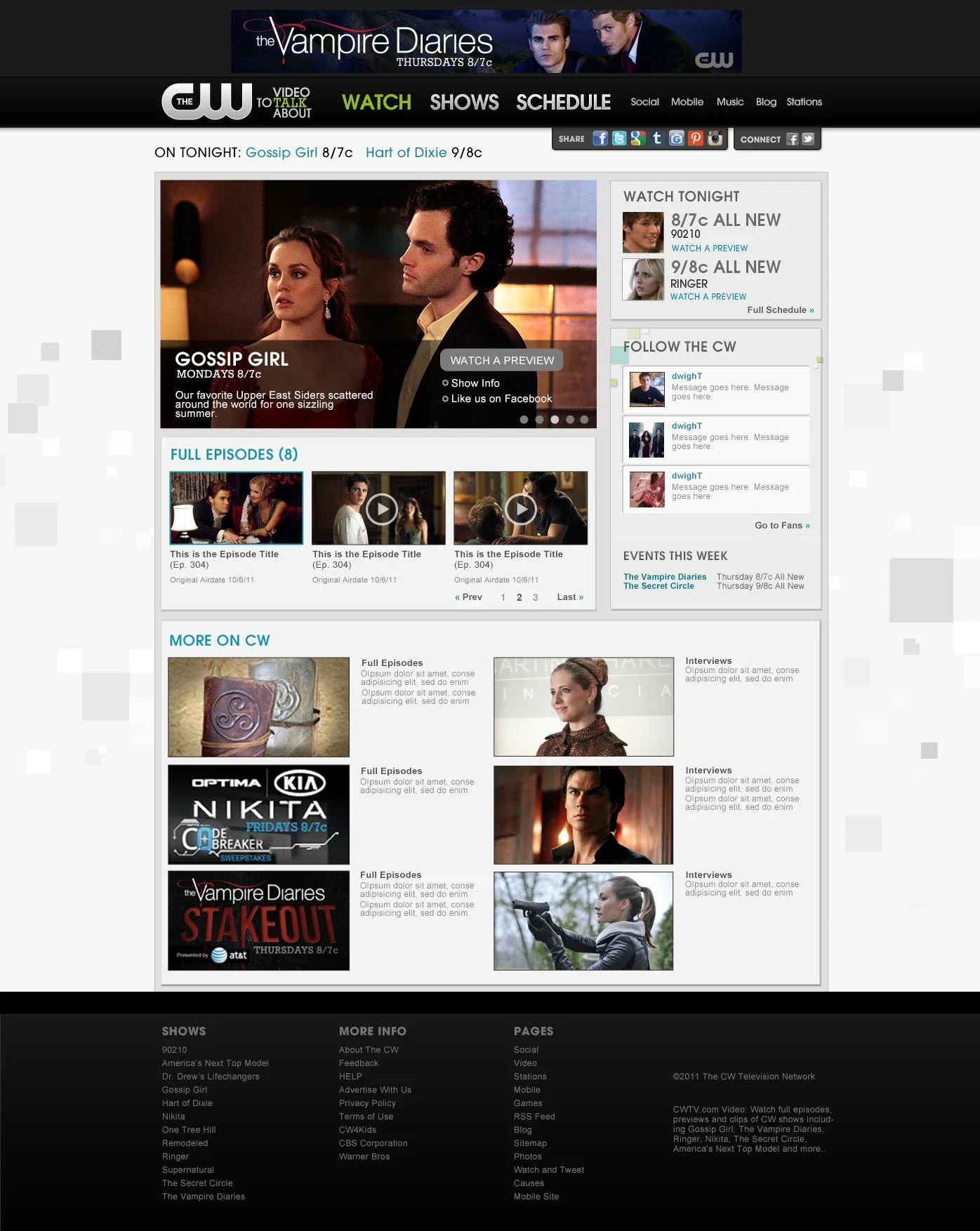
Task: Open the Go to Fans link
Action: (x=782, y=526)
